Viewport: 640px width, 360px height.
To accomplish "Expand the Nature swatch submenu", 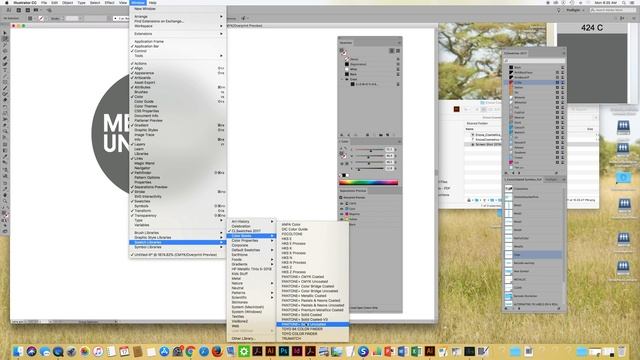I will pyautogui.click(x=251, y=283).
